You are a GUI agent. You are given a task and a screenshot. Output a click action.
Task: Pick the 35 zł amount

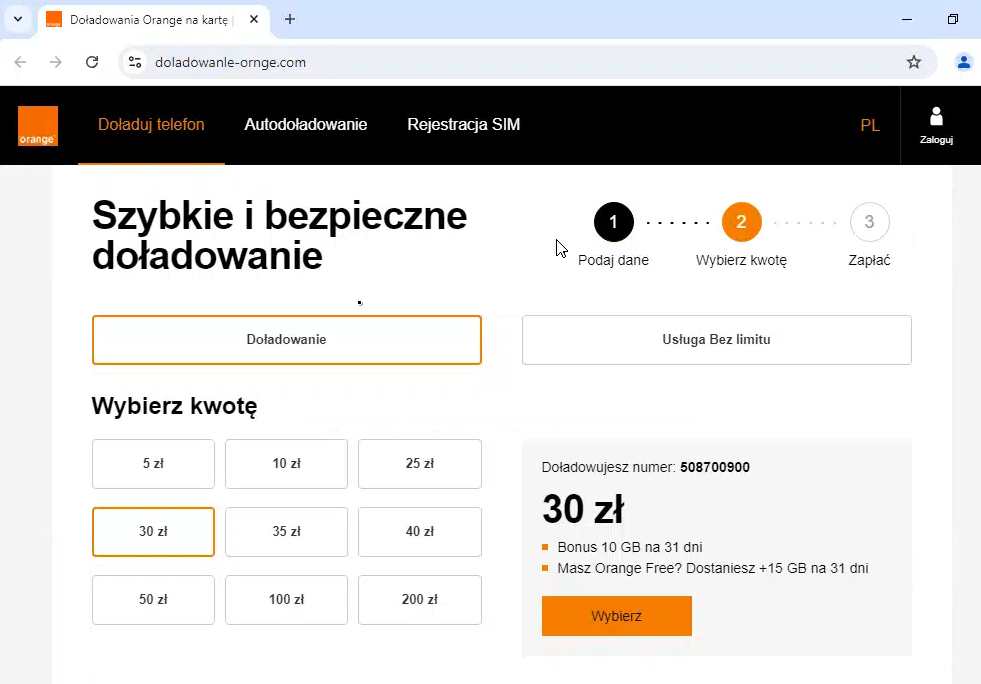point(287,532)
